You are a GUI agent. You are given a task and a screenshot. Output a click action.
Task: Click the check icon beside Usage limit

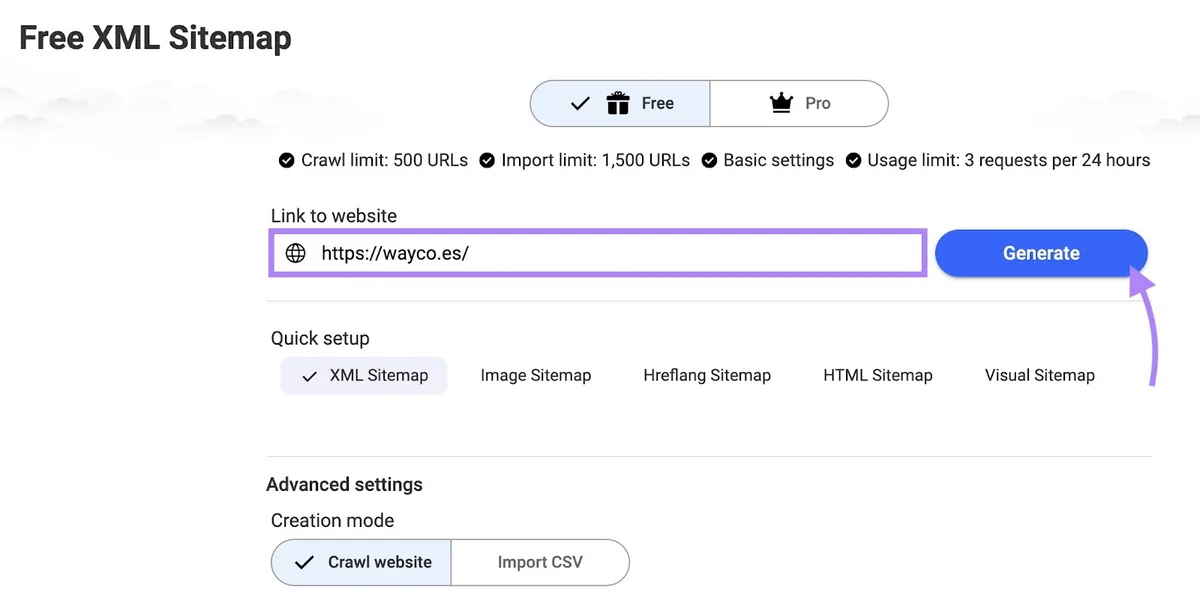tap(853, 160)
